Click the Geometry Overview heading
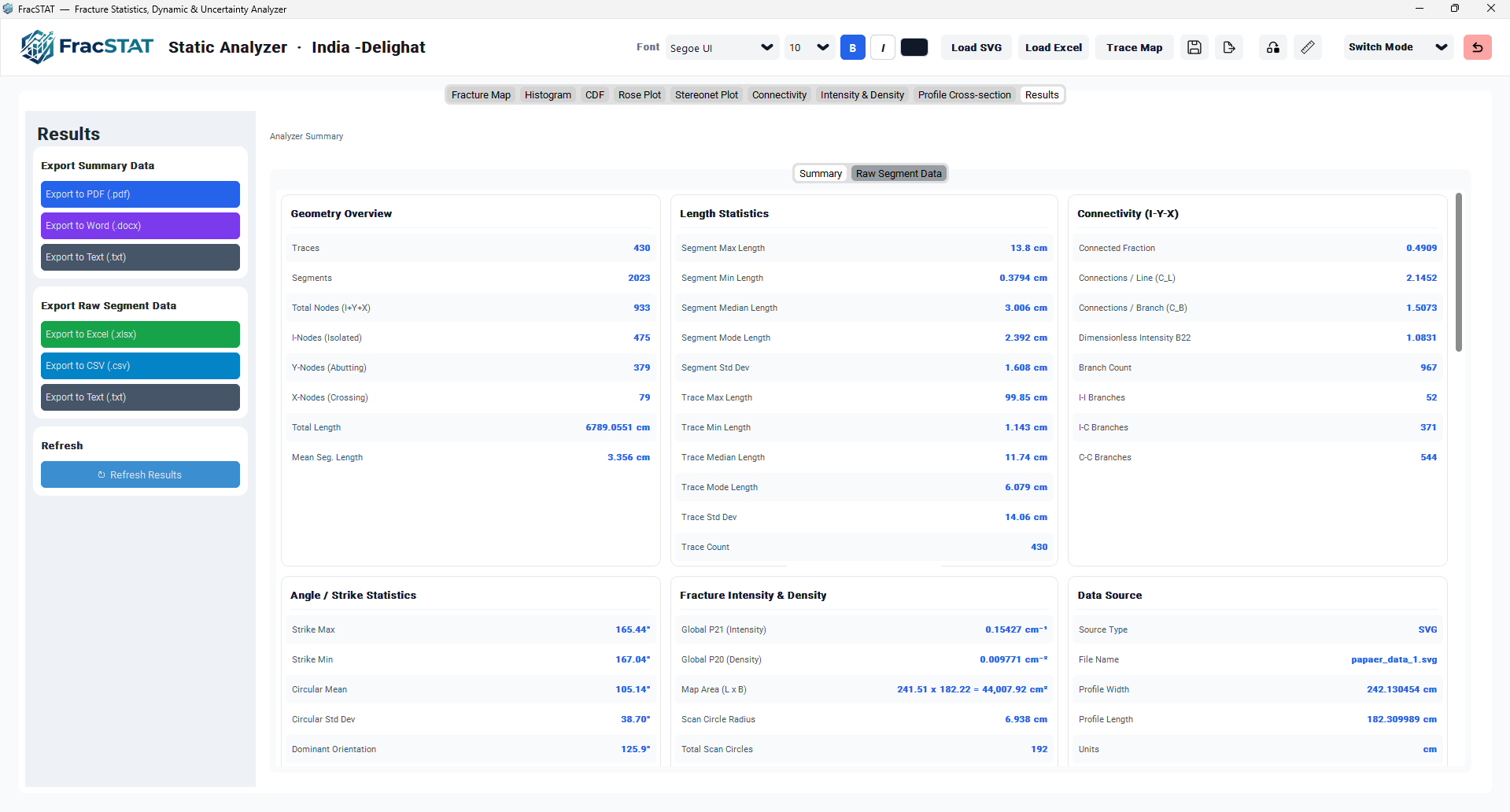The width and height of the screenshot is (1510, 812). [x=341, y=214]
